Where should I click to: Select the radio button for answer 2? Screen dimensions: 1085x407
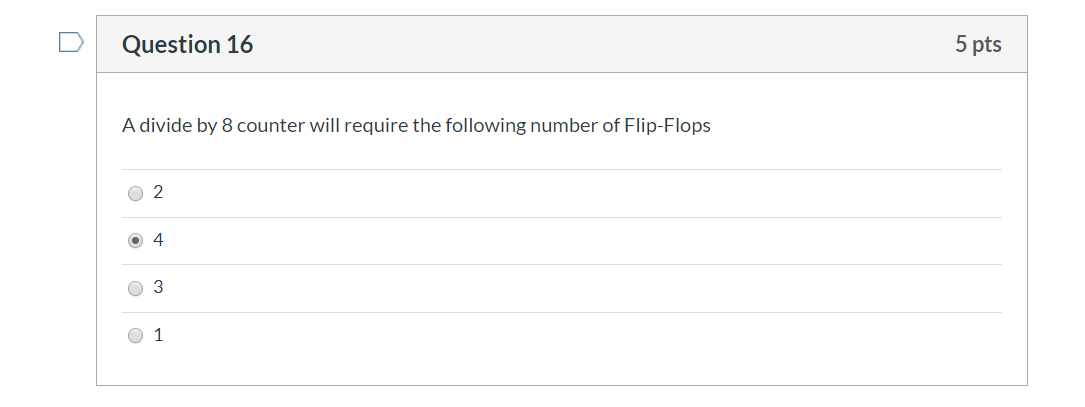pyautogui.click(x=136, y=193)
